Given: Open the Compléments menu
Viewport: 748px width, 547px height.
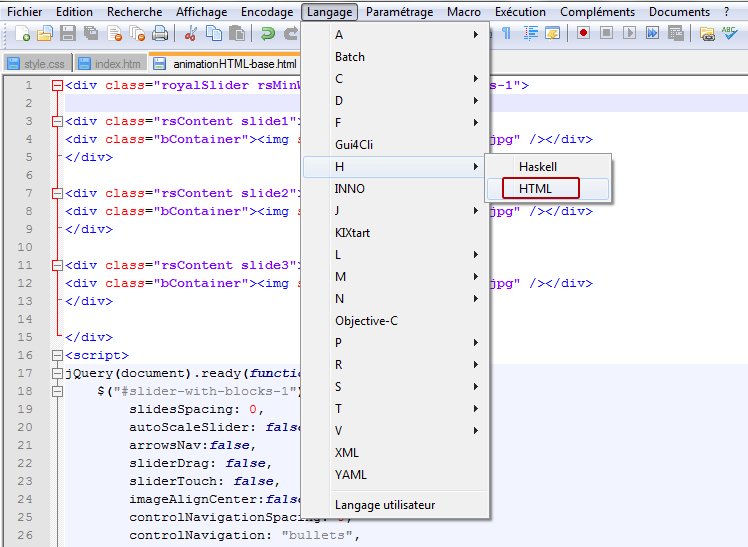Looking at the screenshot, I should pos(597,12).
